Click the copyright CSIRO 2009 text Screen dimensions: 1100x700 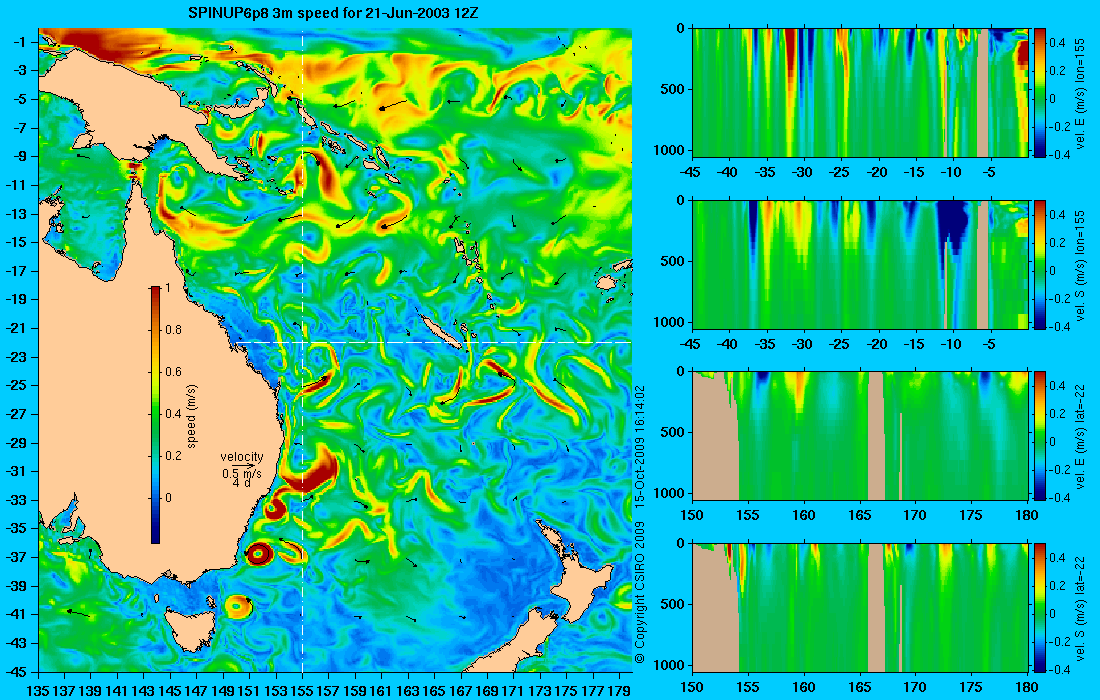click(x=639, y=593)
